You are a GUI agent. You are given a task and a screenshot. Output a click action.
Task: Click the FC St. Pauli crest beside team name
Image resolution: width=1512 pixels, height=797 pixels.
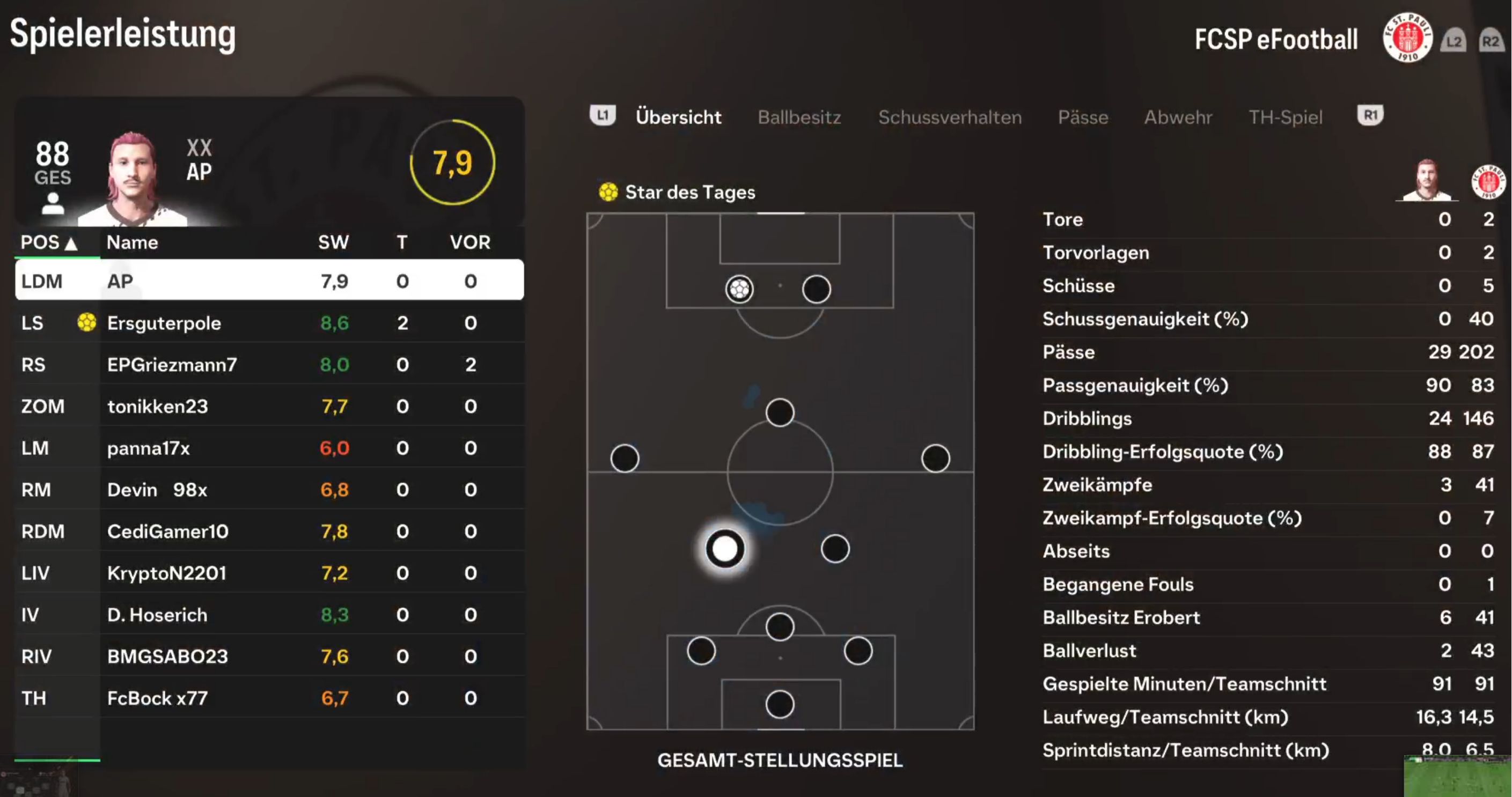coord(1407,38)
